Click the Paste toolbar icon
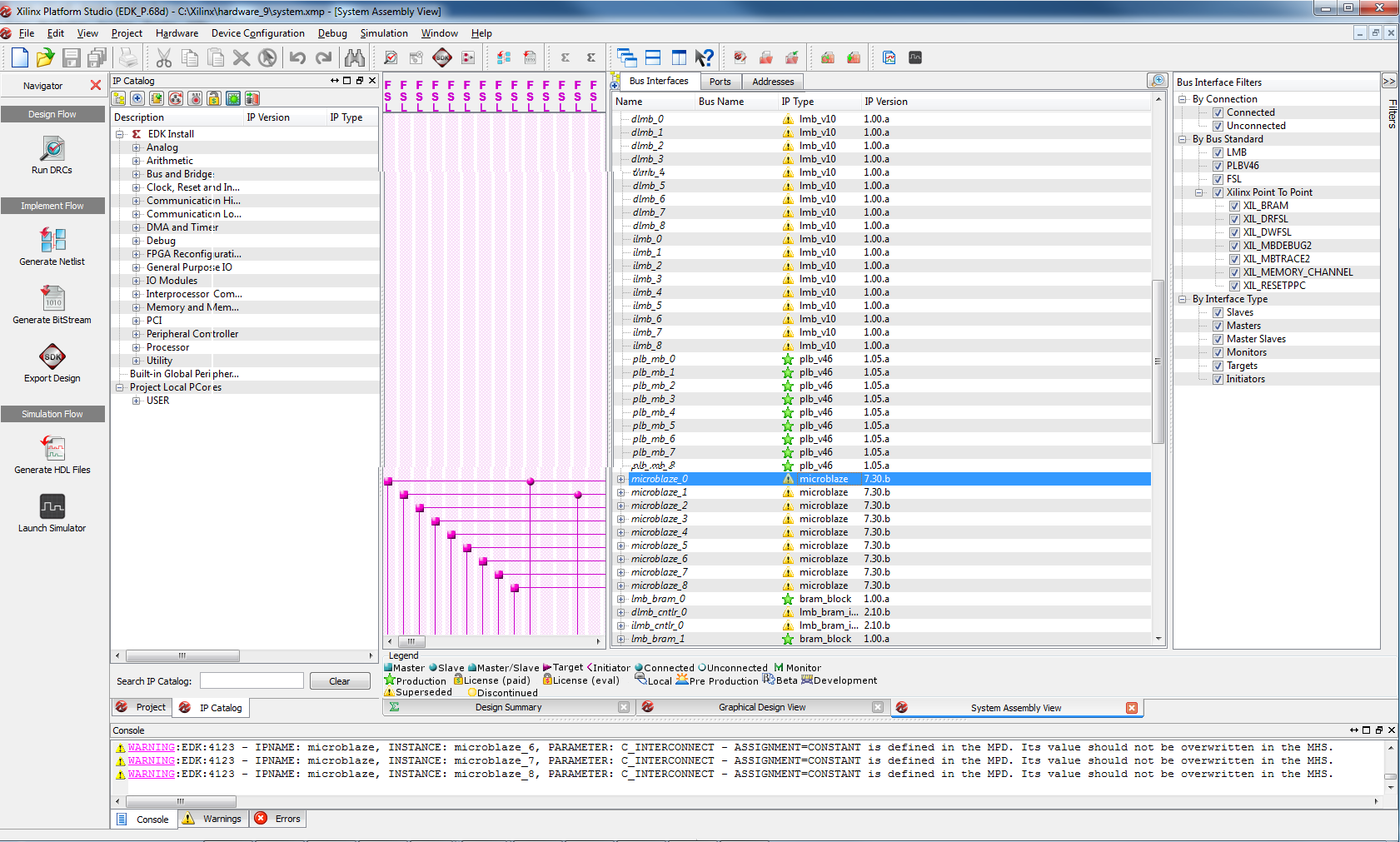1400x842 pixels. point(216,57)
